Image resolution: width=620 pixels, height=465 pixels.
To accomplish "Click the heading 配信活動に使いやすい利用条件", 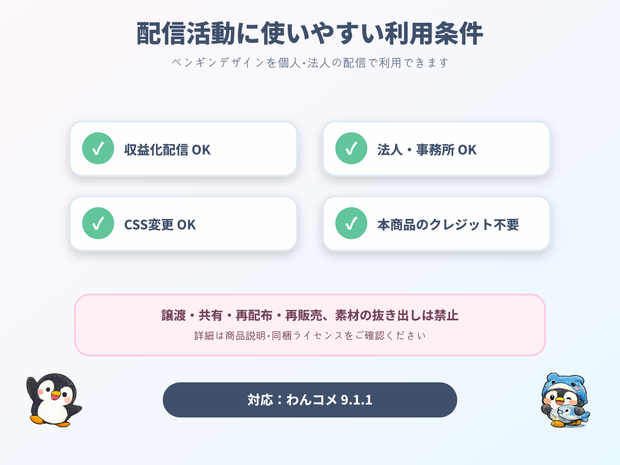I will click(310, 33).
